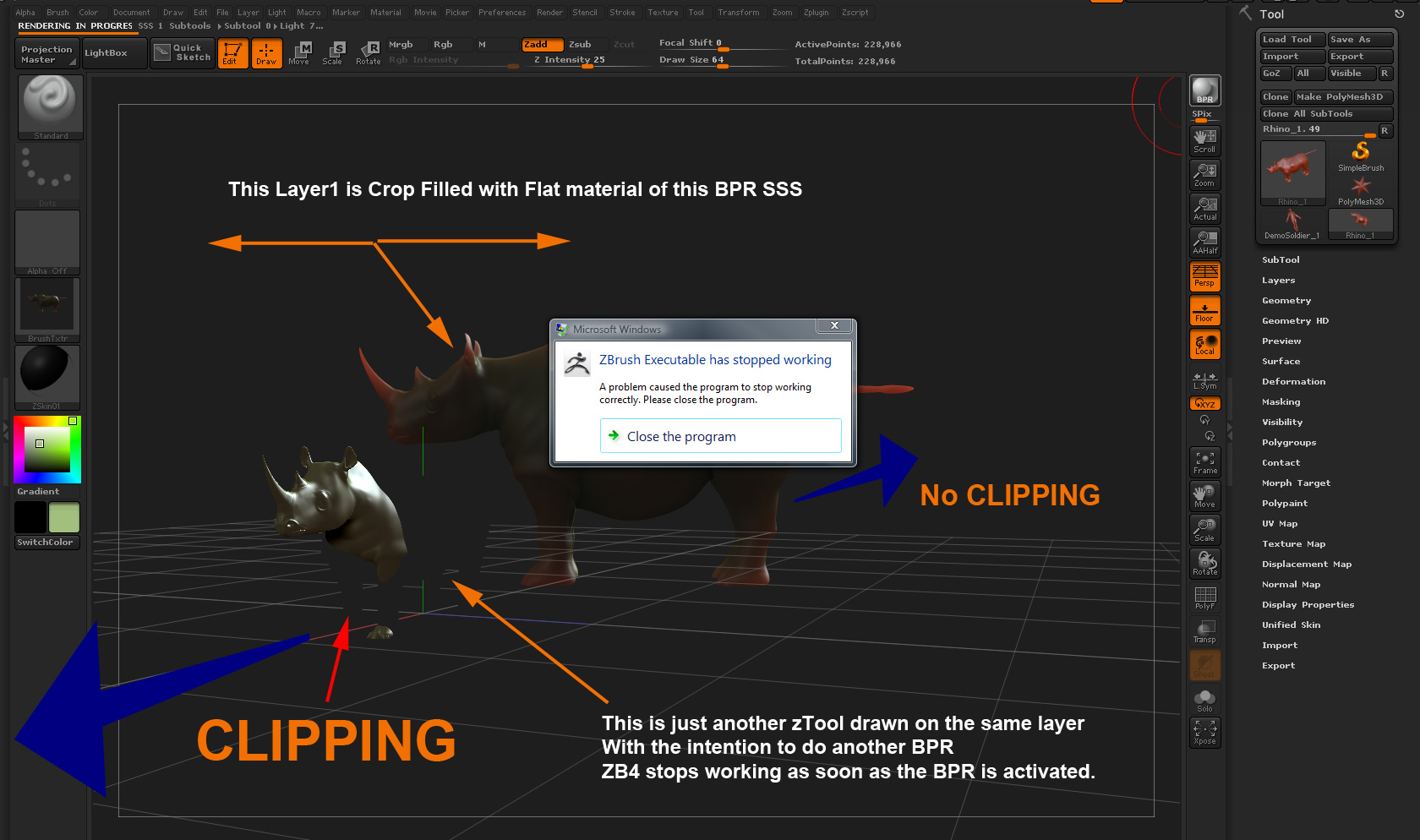Expand the SubTool section
Screen dimensions: 1420x840
pos(1281,259)
